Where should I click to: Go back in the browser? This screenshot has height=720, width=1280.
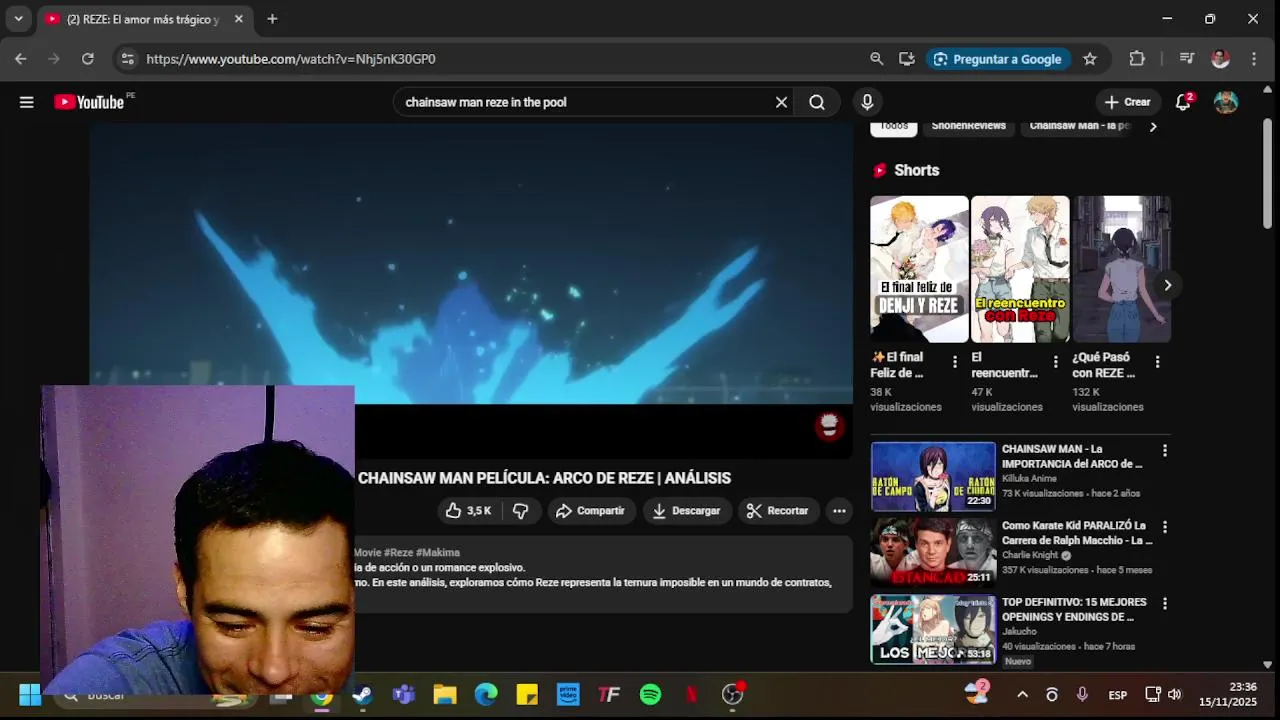click(x=20, y=59)
